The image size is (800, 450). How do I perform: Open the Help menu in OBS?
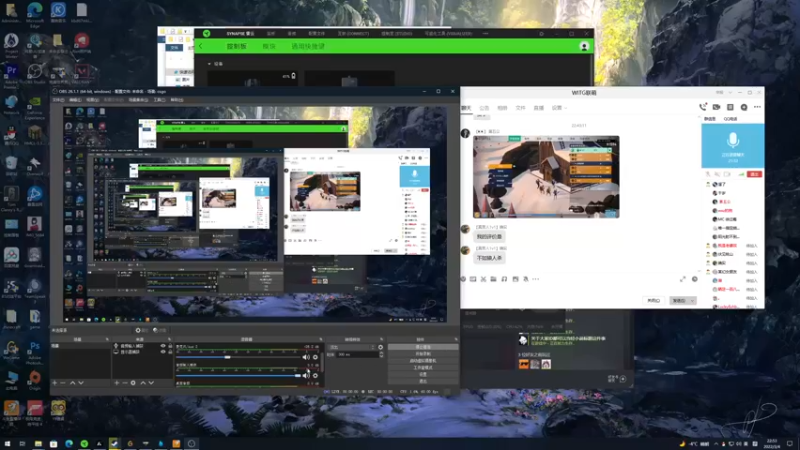point(177,100)
